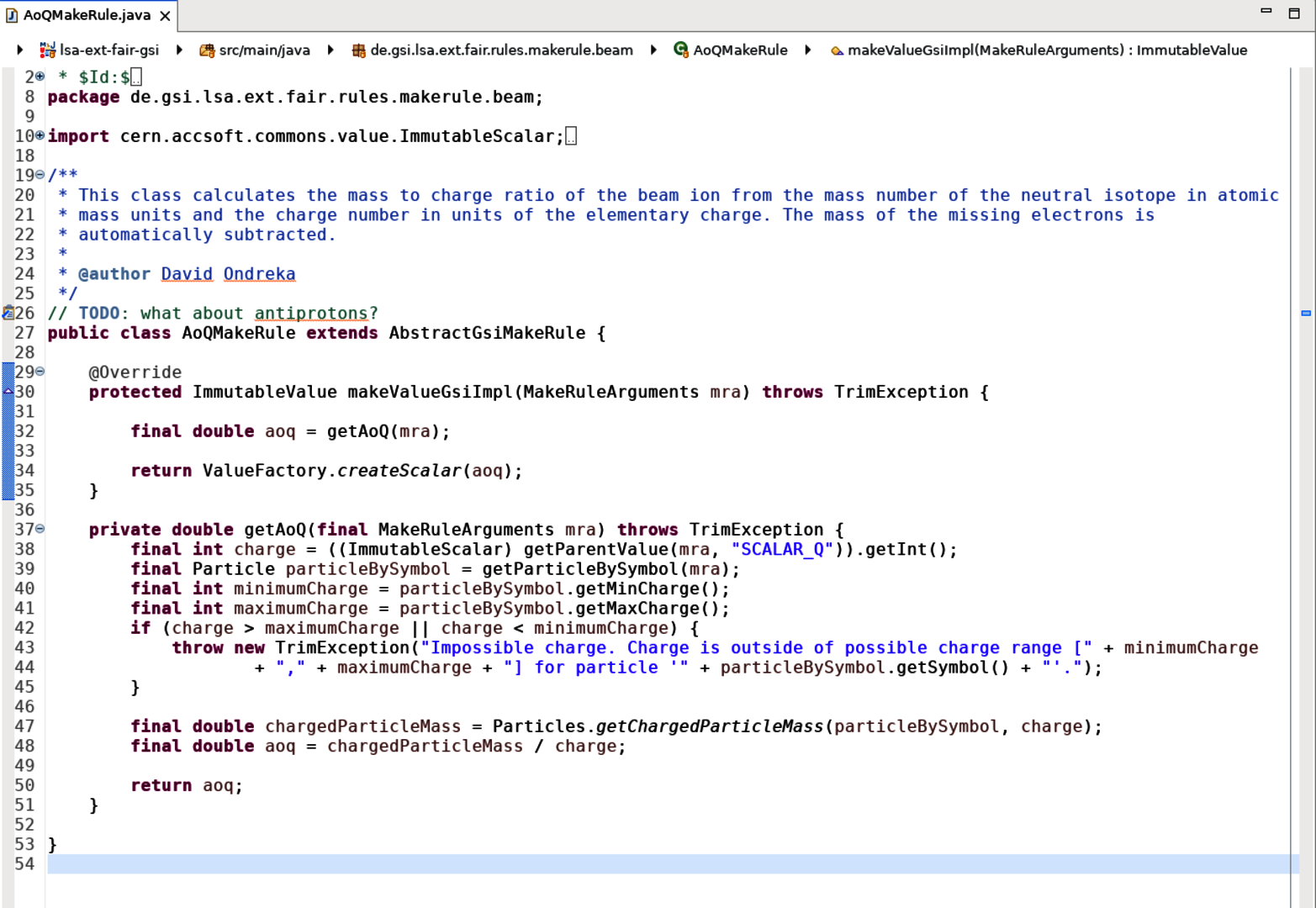Expand the folded header comment at line 2
Screen dimensions: 1316x908
[x=40, y=77]
